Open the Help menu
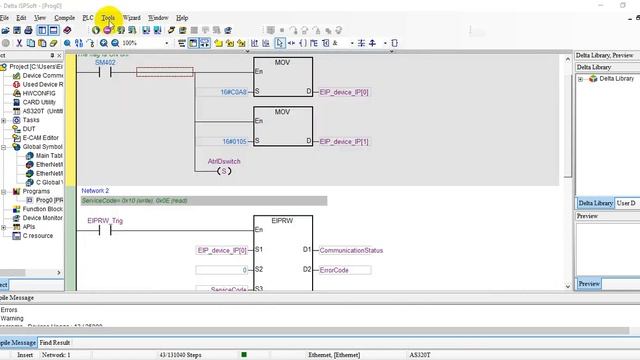 tap(182, 18)
